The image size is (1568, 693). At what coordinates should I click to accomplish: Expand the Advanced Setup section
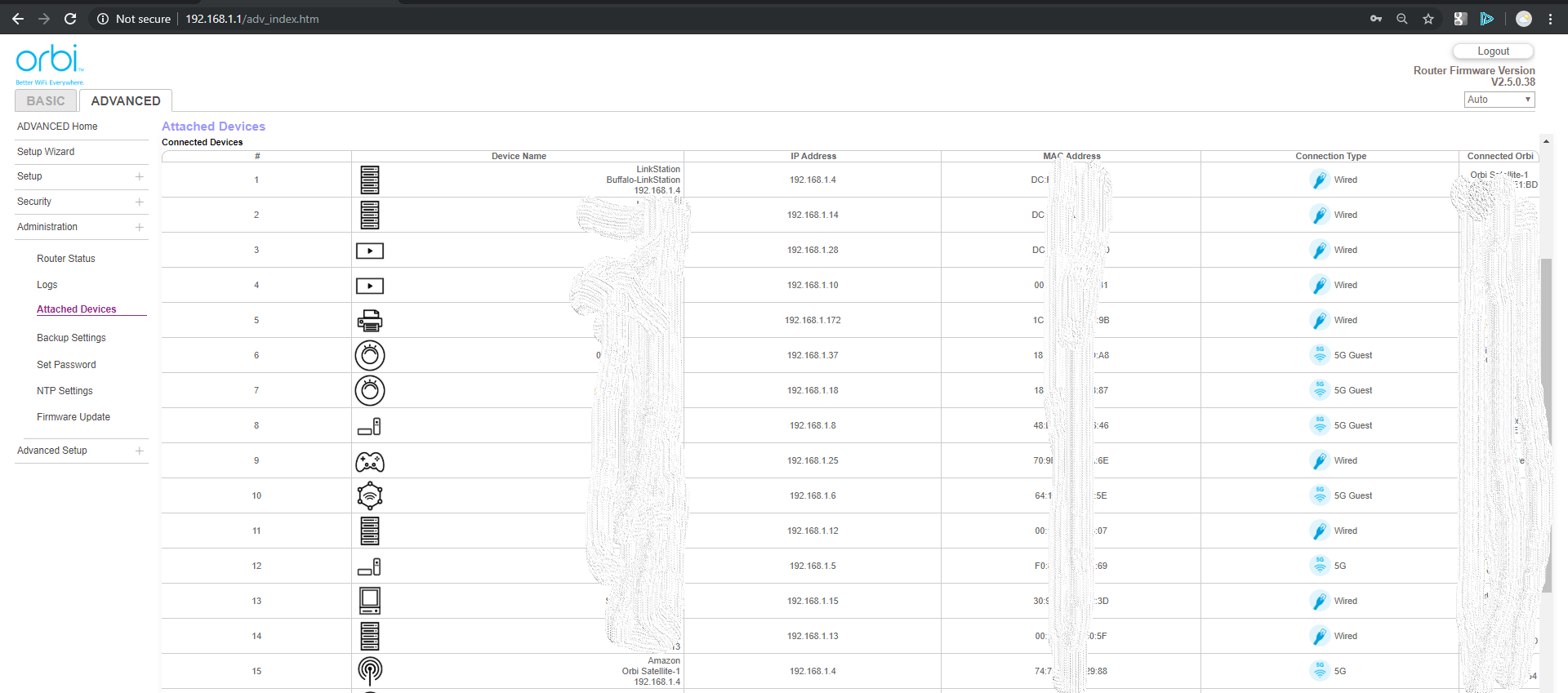coord(140,451)
